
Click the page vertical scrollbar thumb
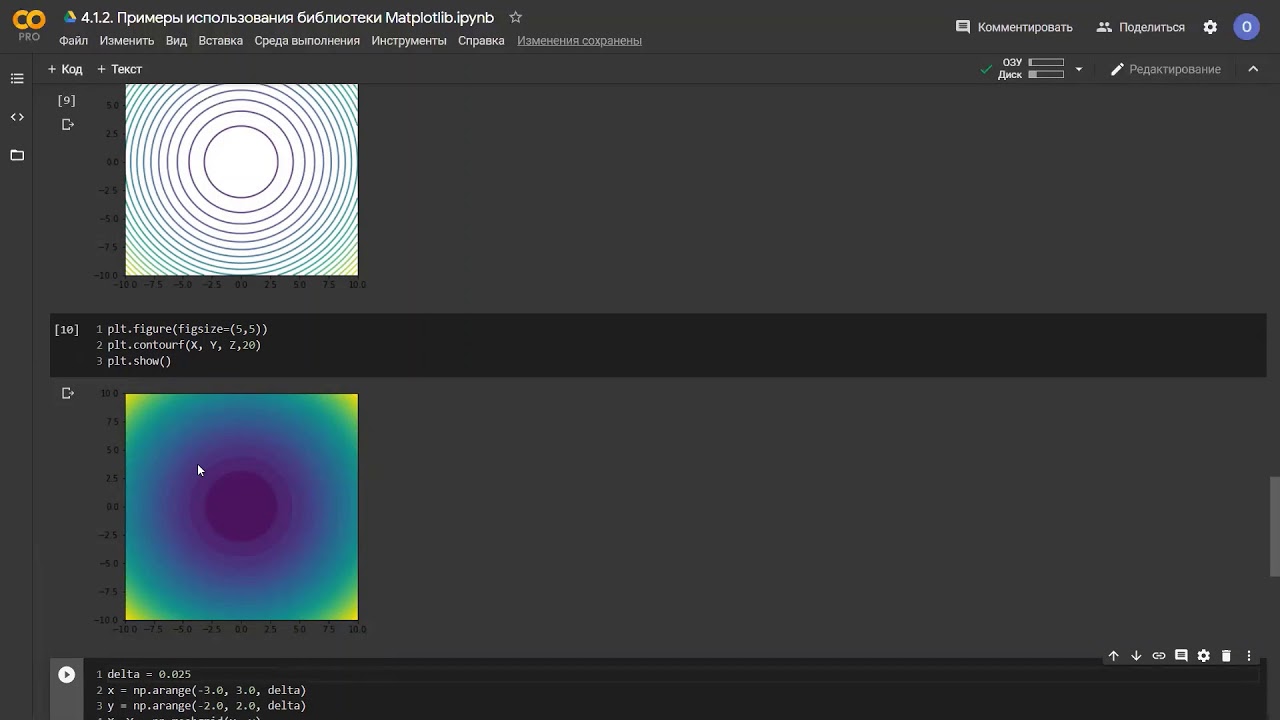pos(1274,527)
